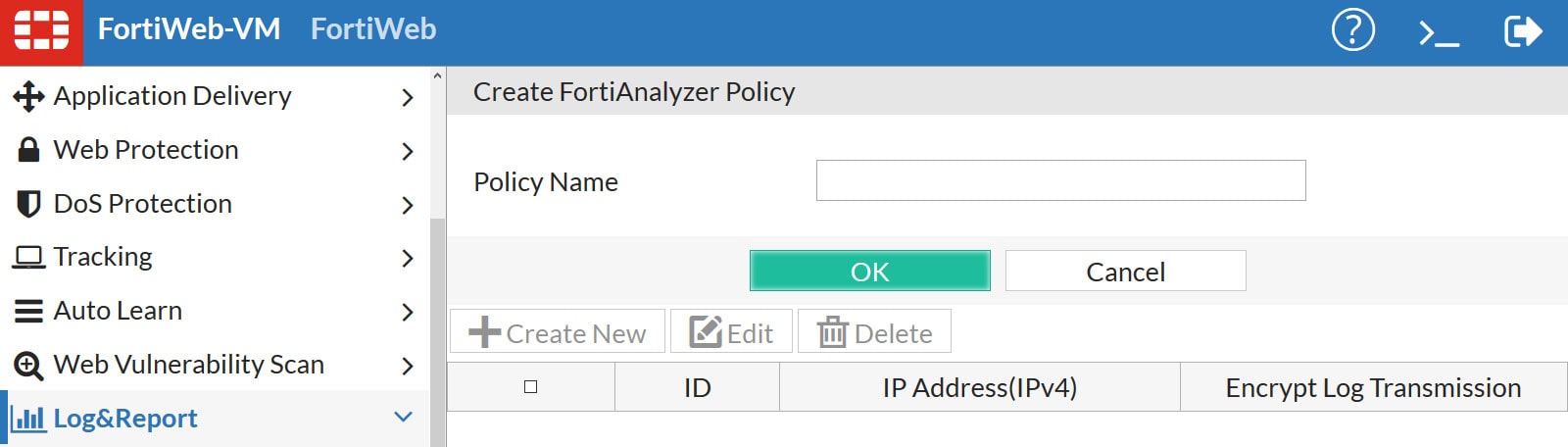Click the logout icon
The height and width of the screenshot is (447, 1568).
[x=1522, y=31]
